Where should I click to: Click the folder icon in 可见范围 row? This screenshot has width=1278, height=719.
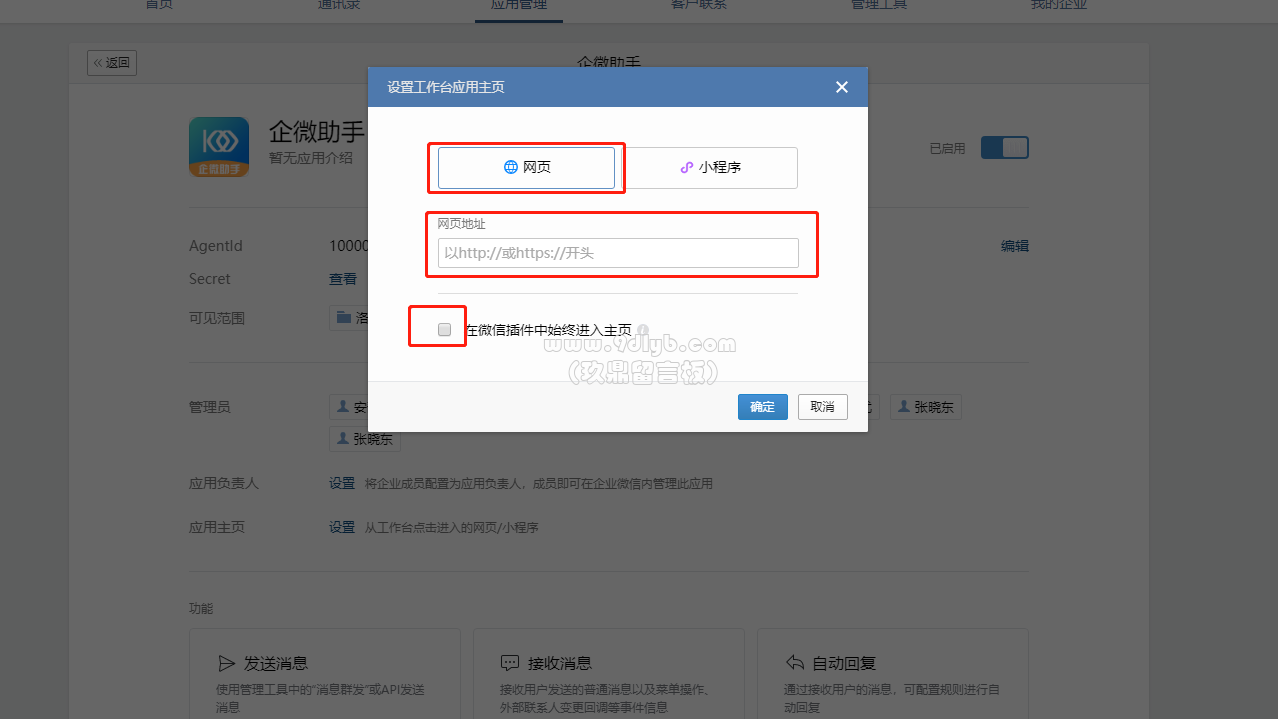(x=344, y=318)
